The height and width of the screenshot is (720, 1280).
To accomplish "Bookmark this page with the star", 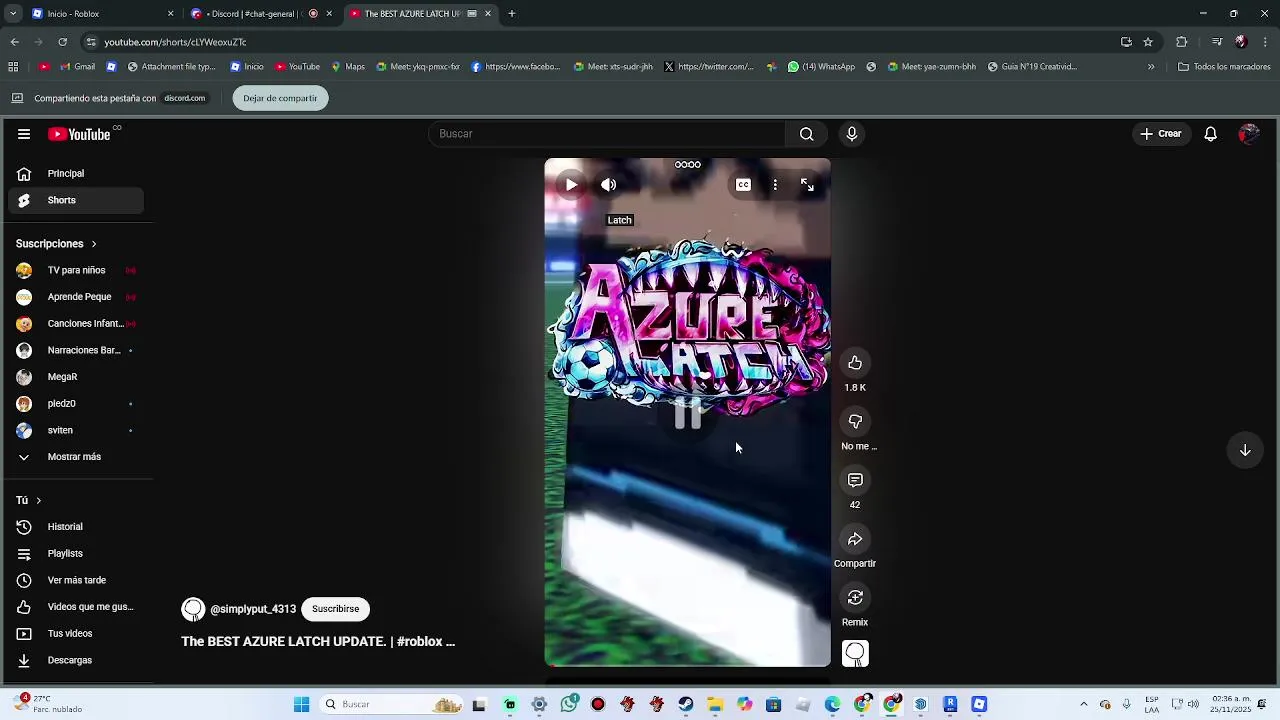I will (x=1148, y=42).
